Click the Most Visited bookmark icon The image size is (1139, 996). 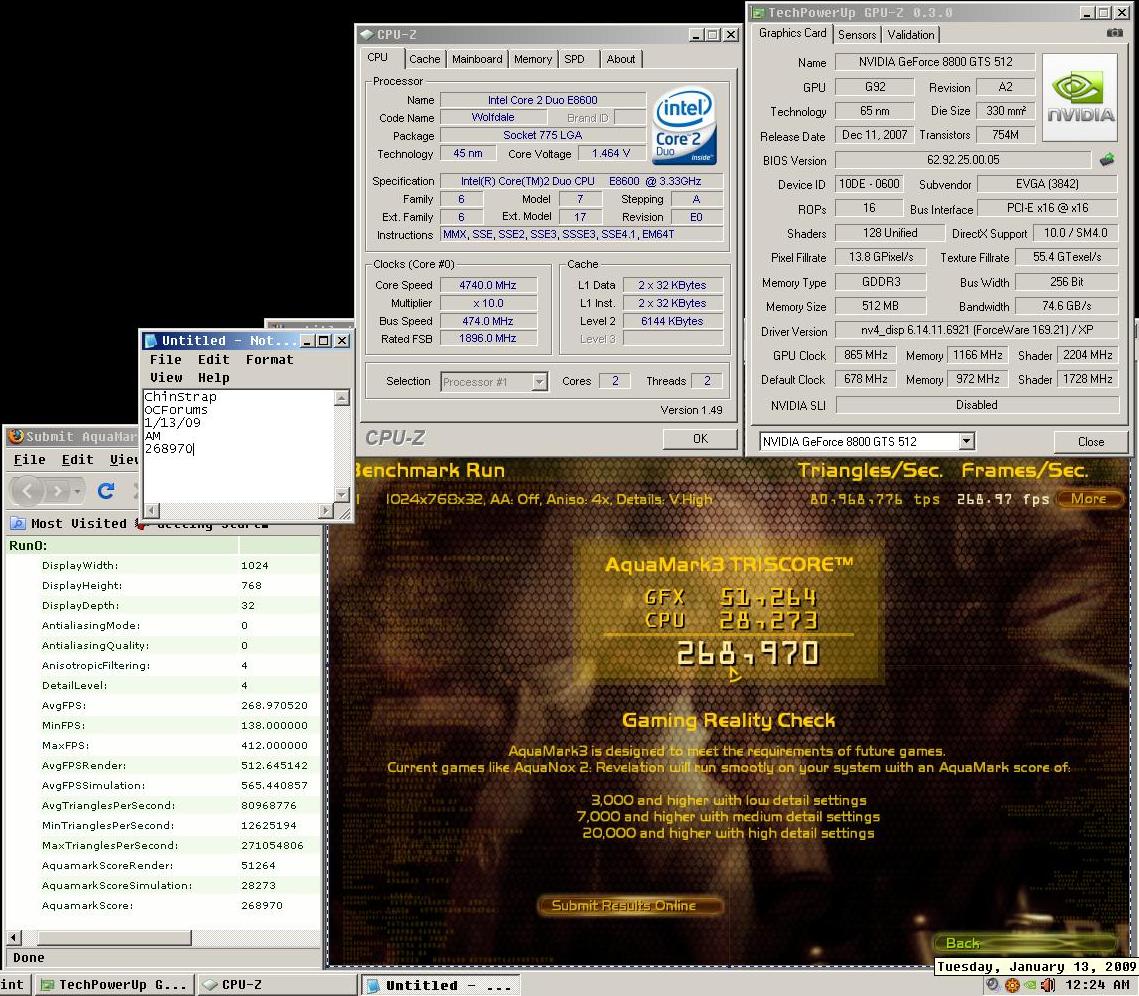(17, 523)
